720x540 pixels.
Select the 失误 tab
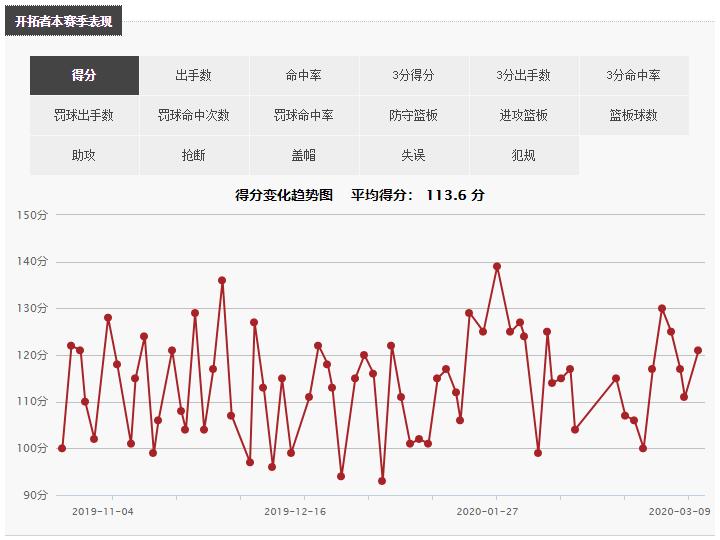point(413,155)
